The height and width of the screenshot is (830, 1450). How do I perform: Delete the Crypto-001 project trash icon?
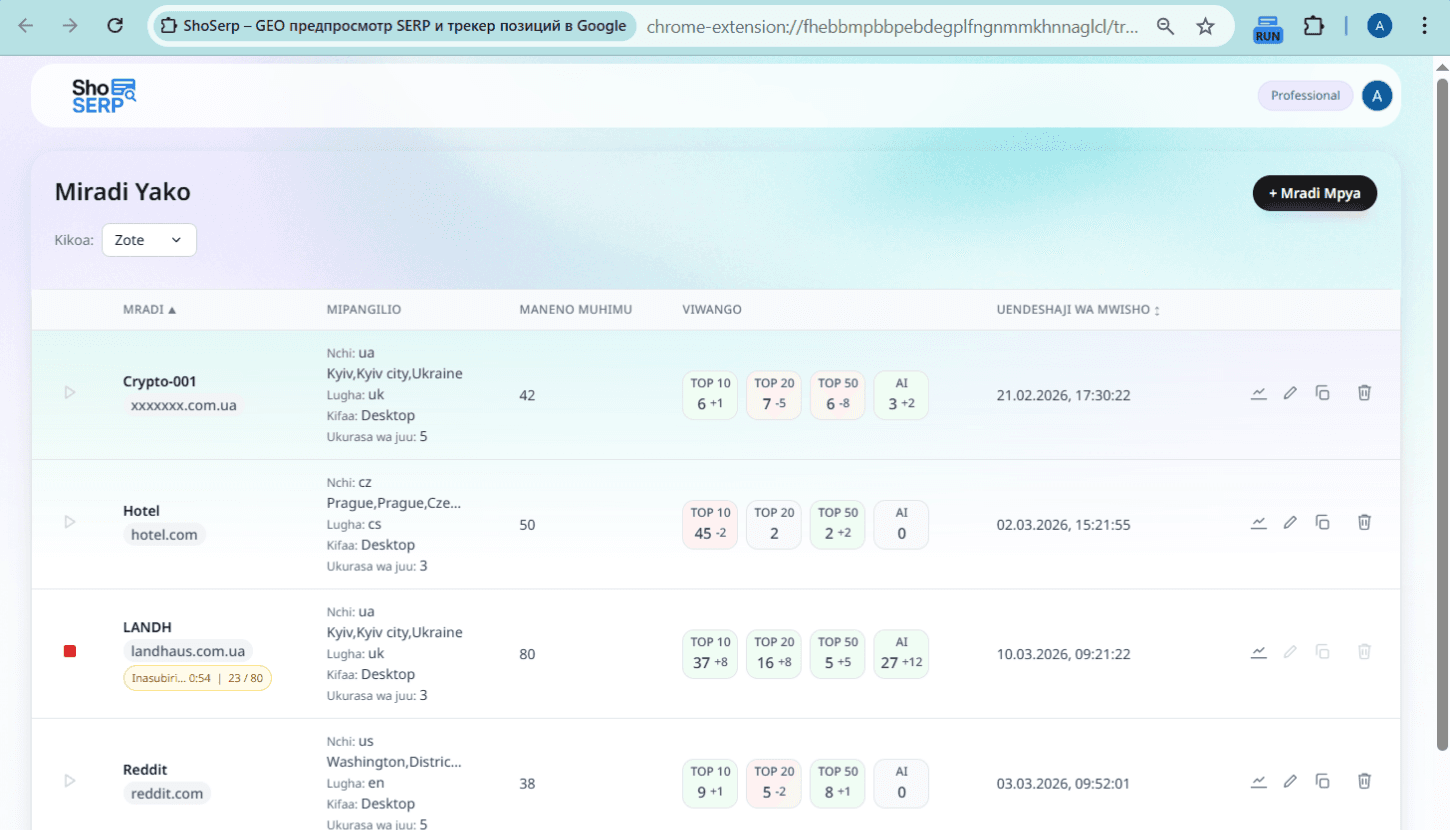point(1364,393)
